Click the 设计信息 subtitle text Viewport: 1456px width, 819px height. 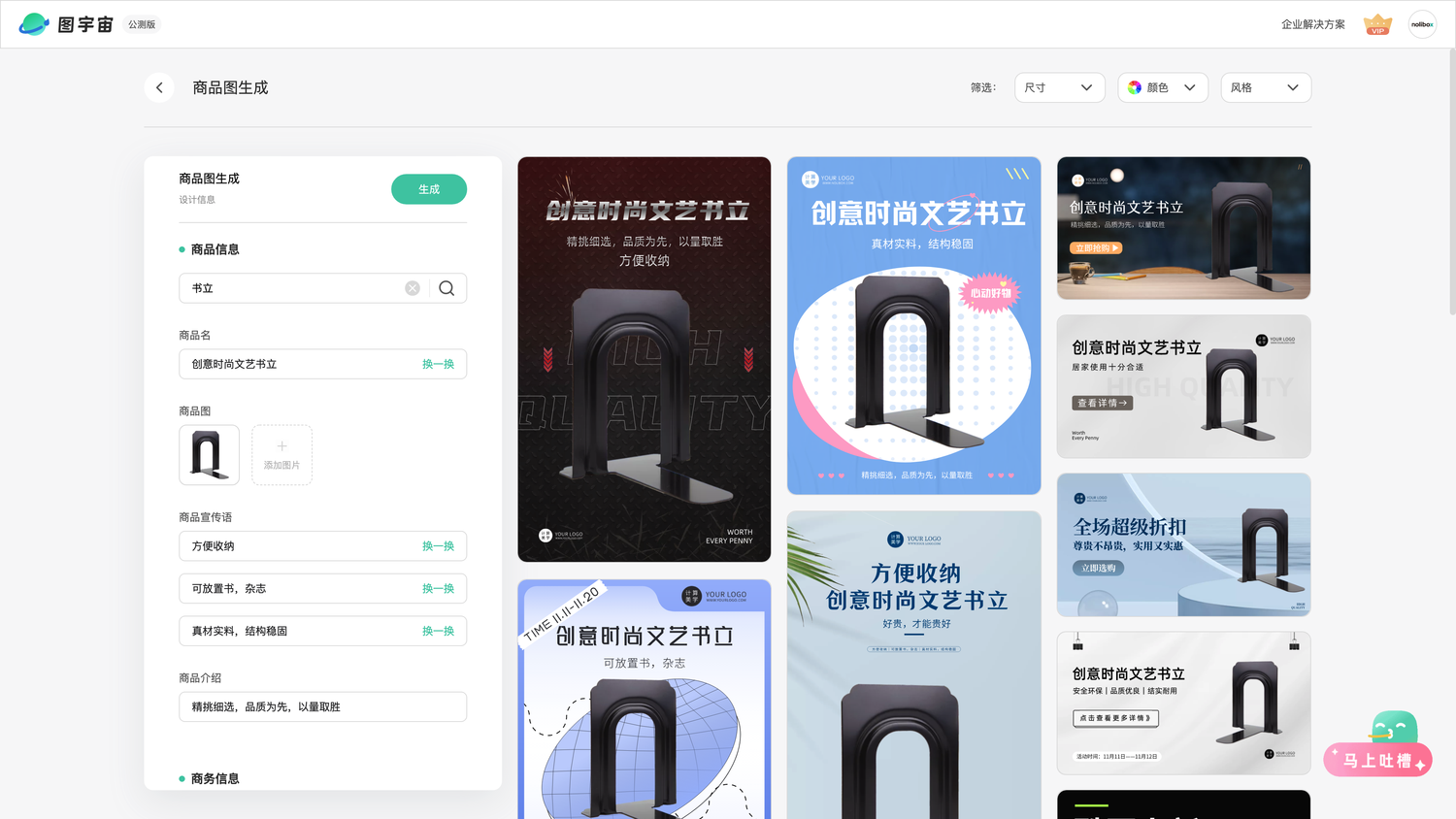(197, 200)
